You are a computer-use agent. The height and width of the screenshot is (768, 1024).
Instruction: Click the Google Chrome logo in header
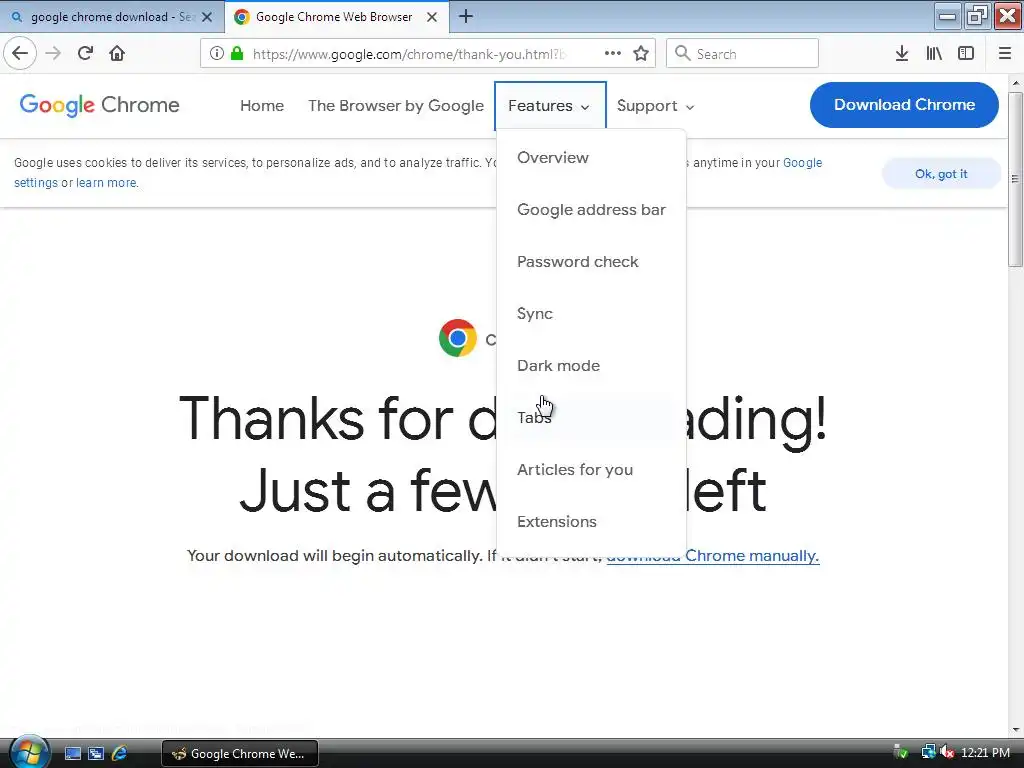(x=99, y=105)
